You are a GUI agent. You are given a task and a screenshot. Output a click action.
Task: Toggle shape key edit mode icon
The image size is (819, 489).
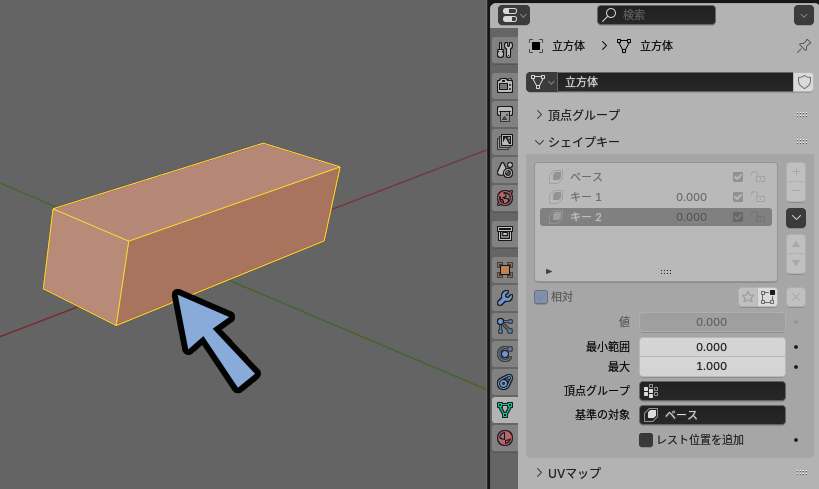point(768,297)
